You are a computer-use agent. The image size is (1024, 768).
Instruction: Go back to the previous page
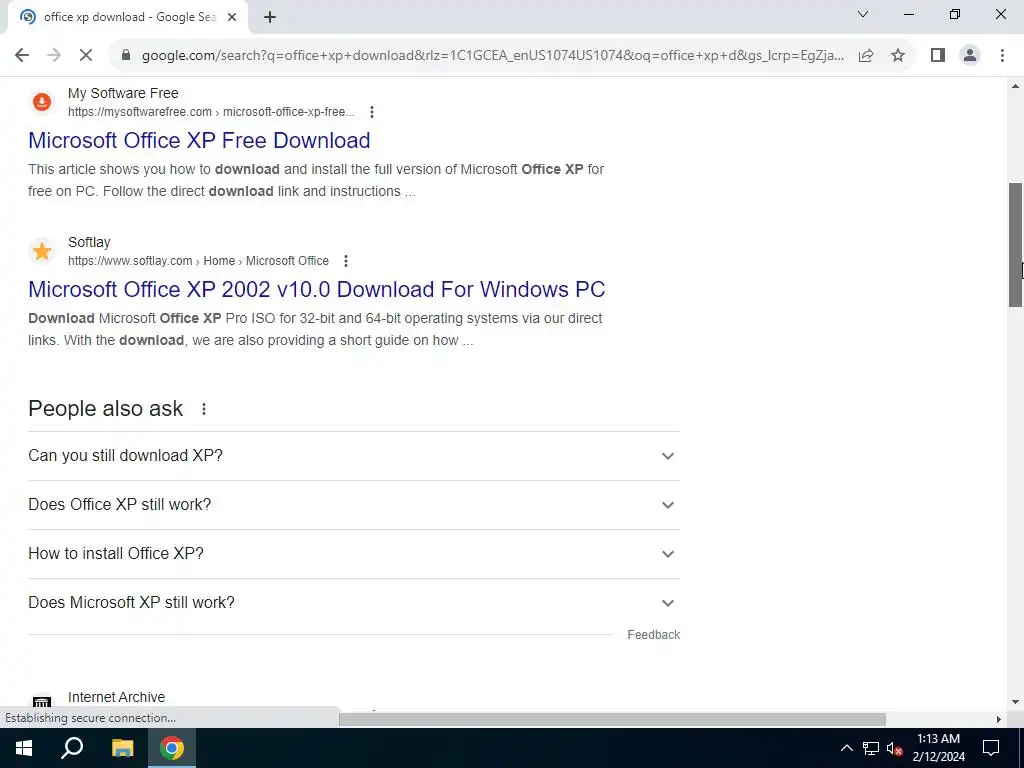(22, 55)
